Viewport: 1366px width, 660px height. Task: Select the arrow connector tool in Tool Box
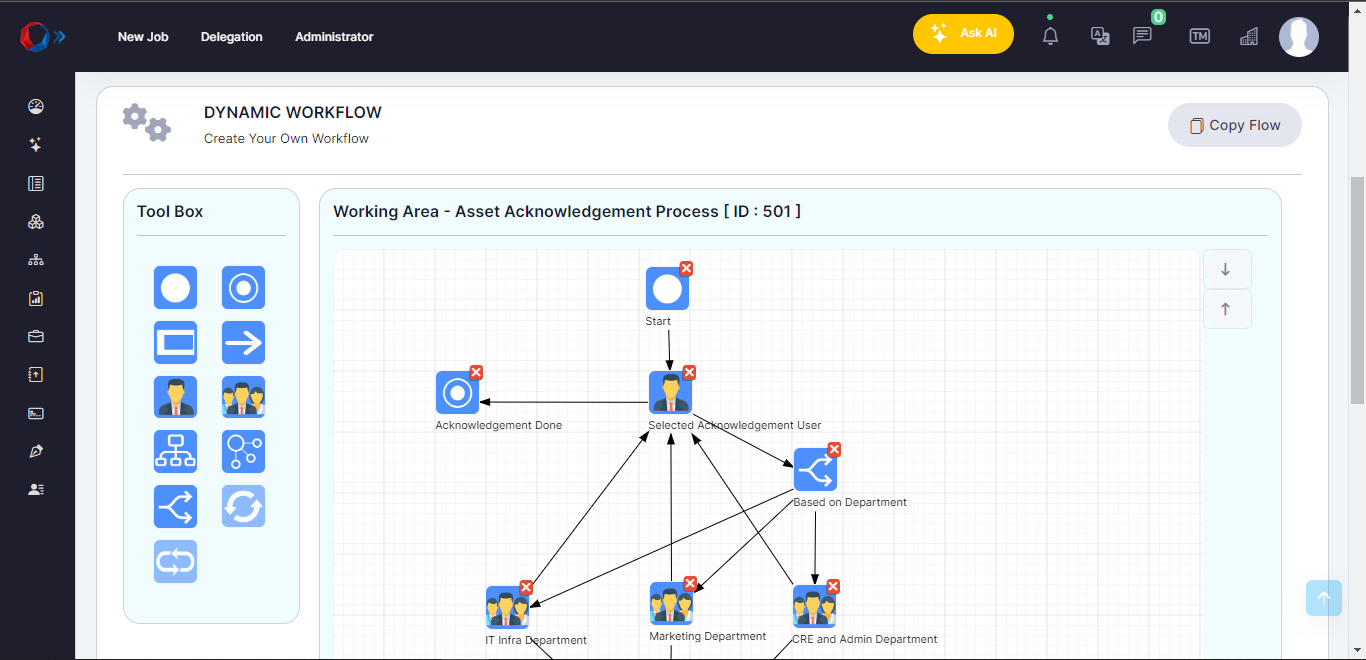click(x=243, y=342)
